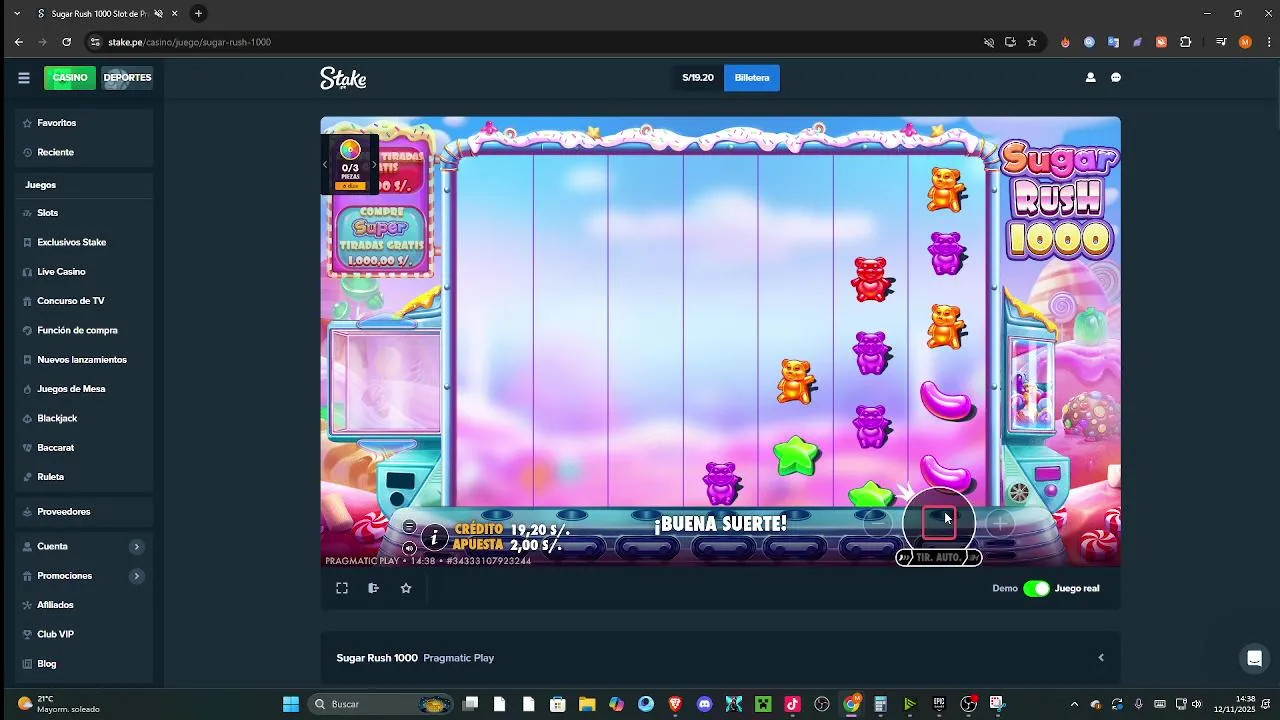This screenshot has width=1280, height=720.
Task: Click the browser reload icon
Action: (x=66, y=42)
